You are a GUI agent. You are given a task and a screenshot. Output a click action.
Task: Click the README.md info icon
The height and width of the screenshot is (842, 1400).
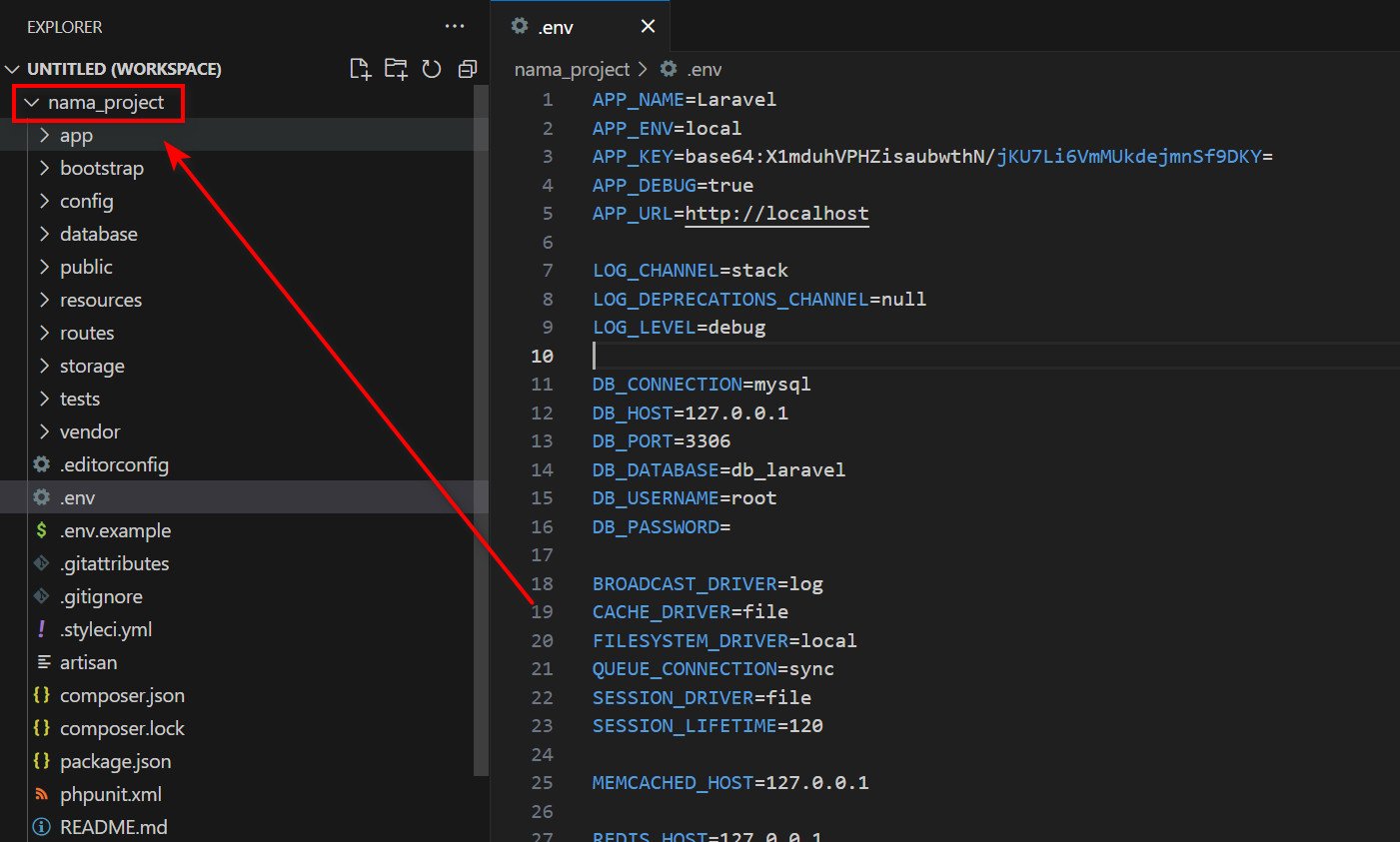click(x=41, y=827)
